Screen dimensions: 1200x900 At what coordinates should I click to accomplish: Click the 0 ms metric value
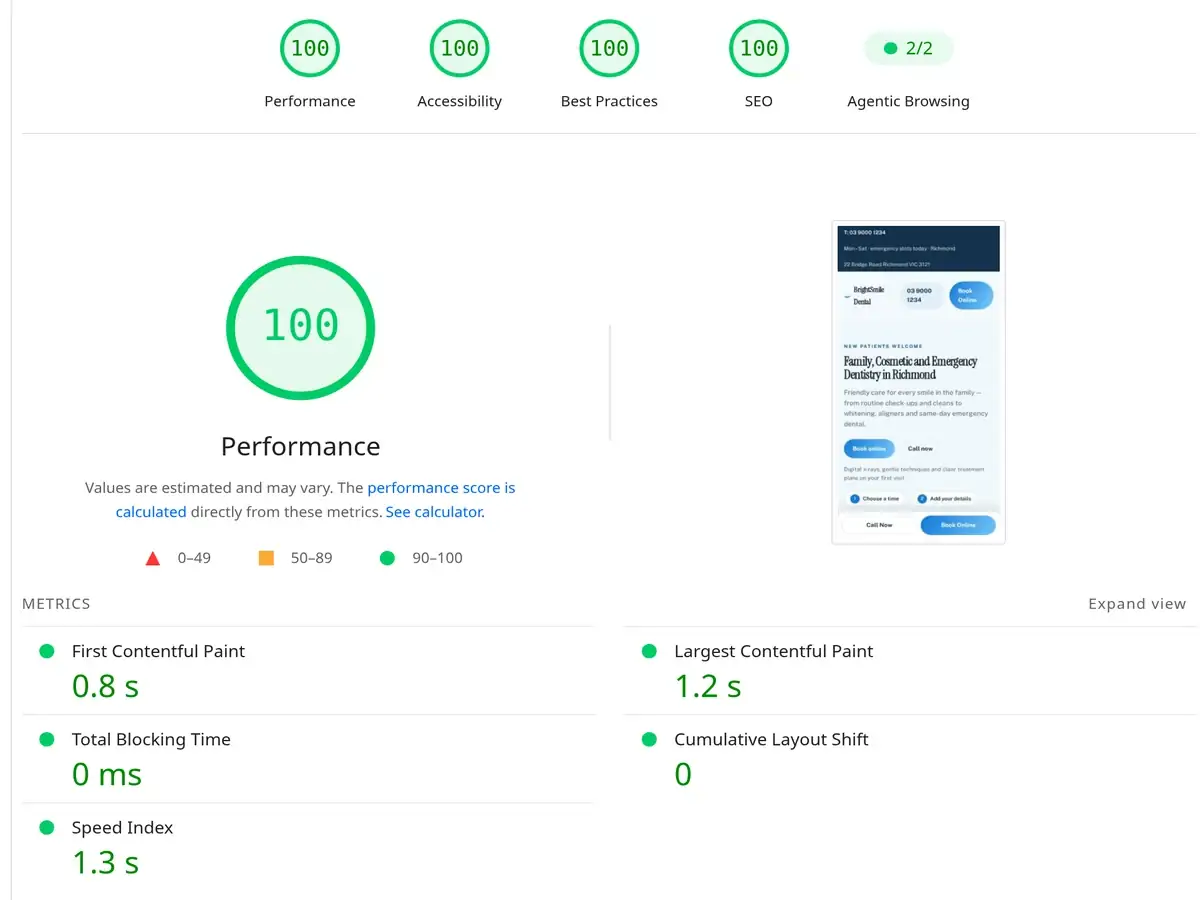click(x=107, y=774)
